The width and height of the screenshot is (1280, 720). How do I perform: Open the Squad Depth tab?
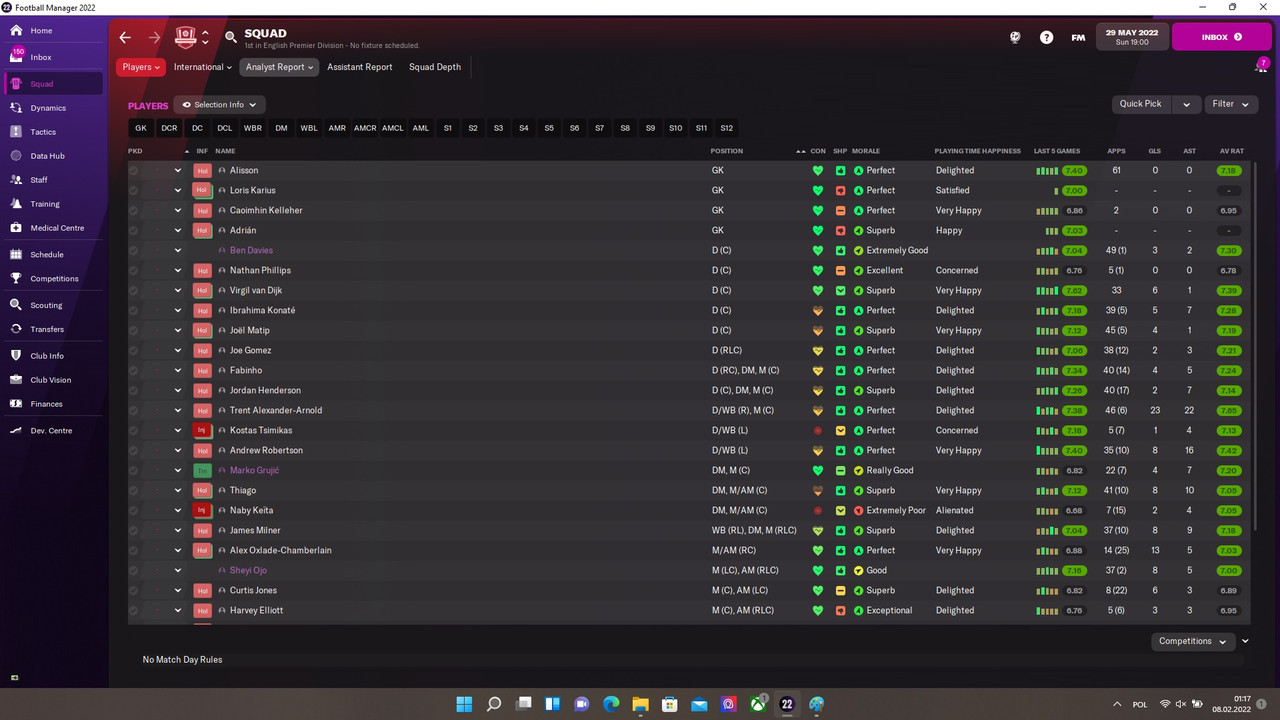[x=435, y=67]
